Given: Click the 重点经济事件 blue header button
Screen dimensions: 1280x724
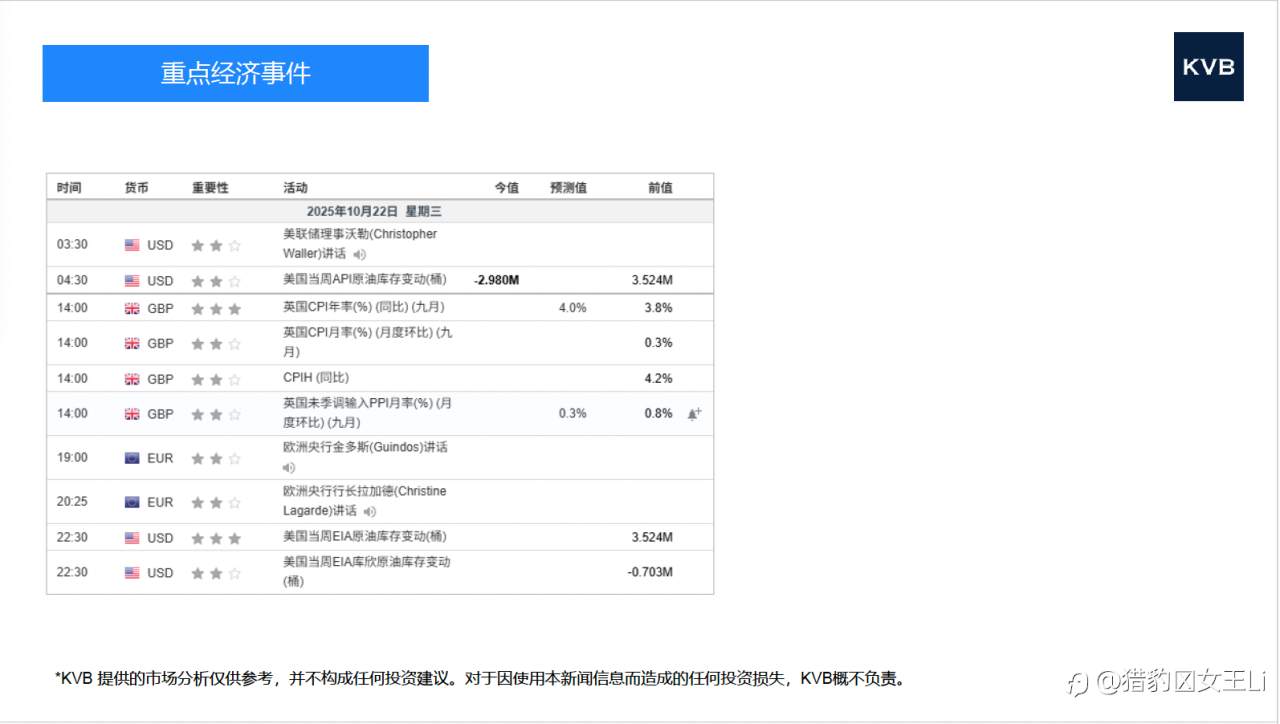Looking at the screenshot, I should pos(234,72).
